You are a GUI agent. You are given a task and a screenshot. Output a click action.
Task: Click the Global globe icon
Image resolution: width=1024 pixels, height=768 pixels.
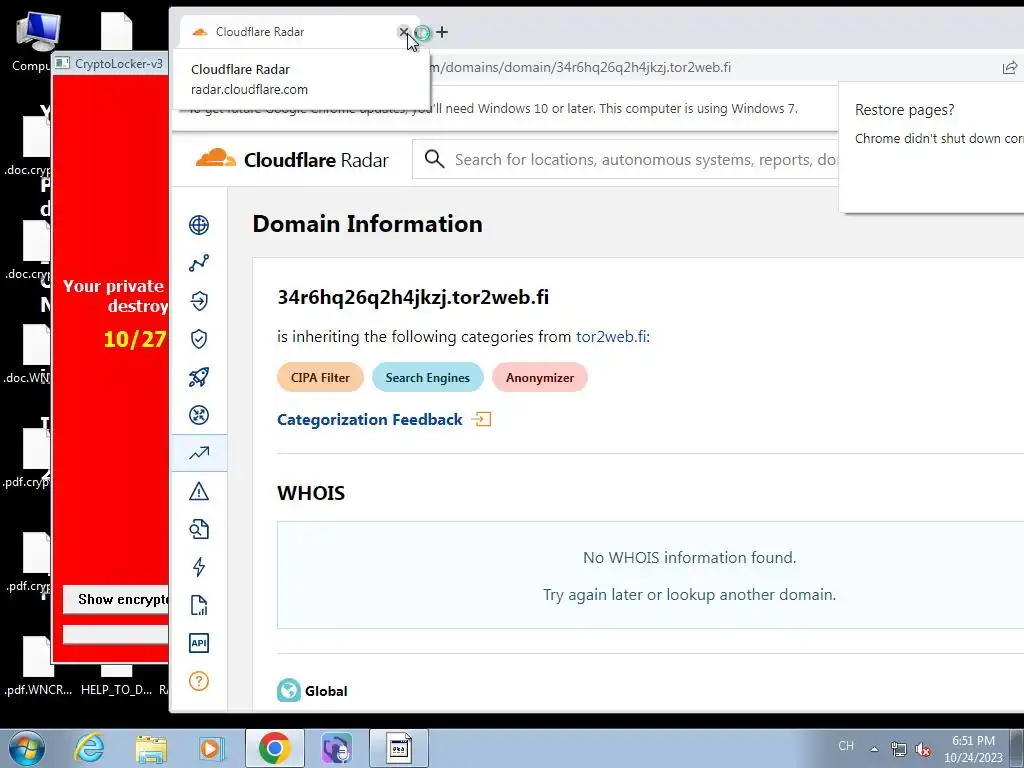pyautogui.click(x=289, y=690)
